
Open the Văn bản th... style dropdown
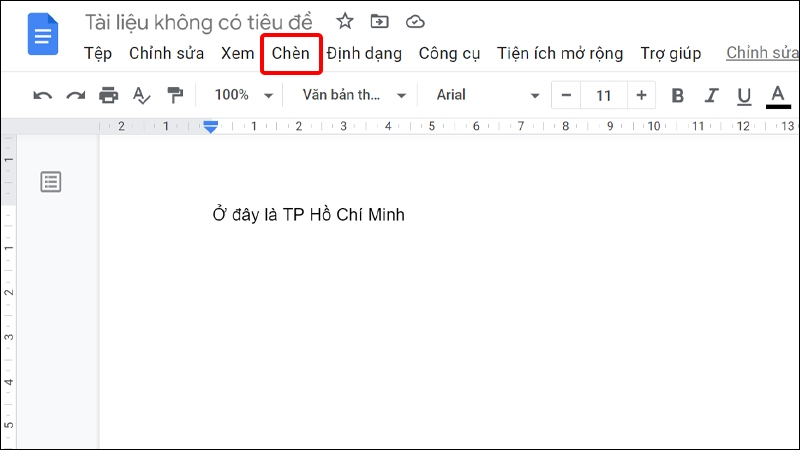[354, 95]
